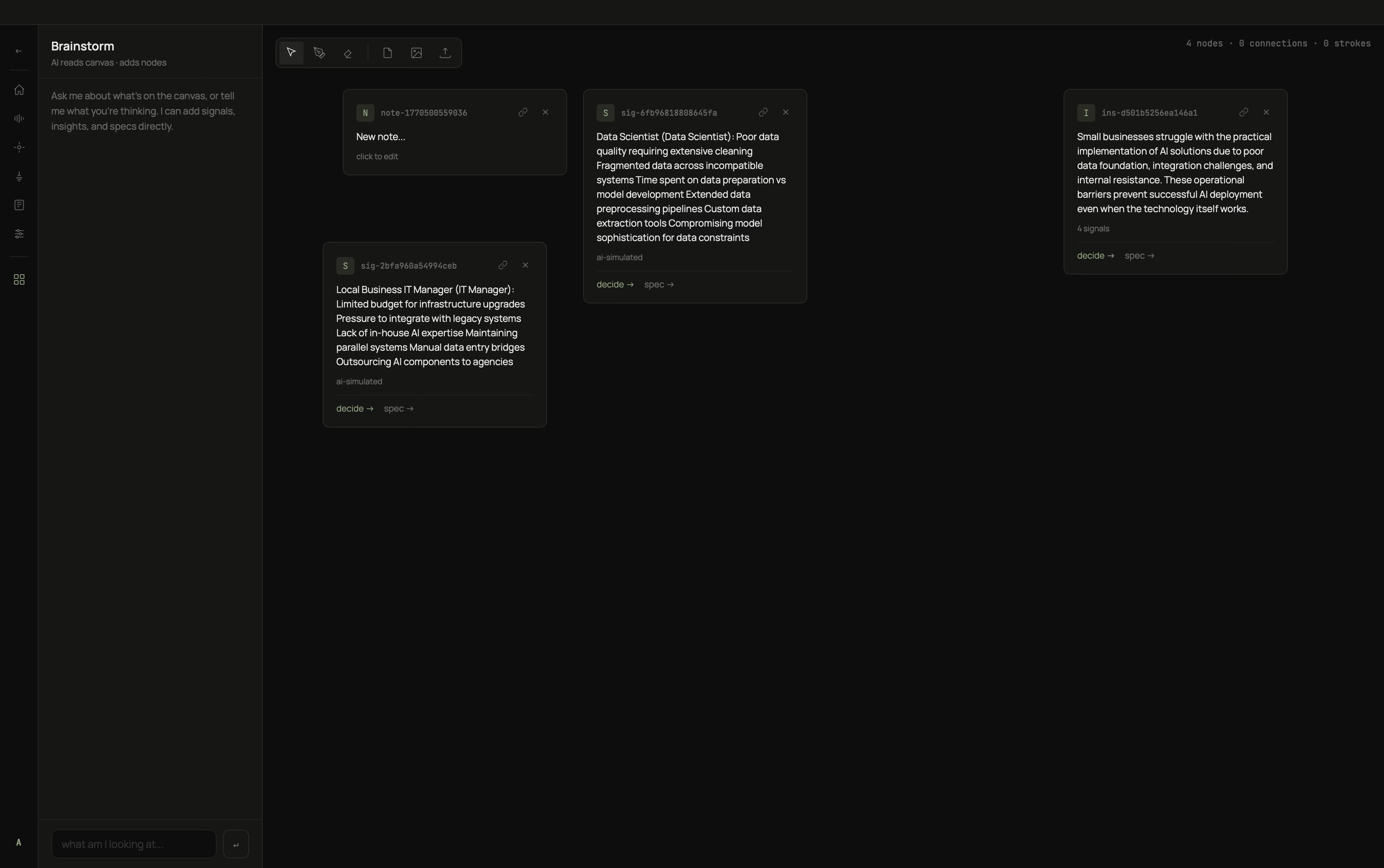Screen dimensions: 1384x868
Task: Click 'decide →' on the IT Manager signal card
Action: pos(354,408)
